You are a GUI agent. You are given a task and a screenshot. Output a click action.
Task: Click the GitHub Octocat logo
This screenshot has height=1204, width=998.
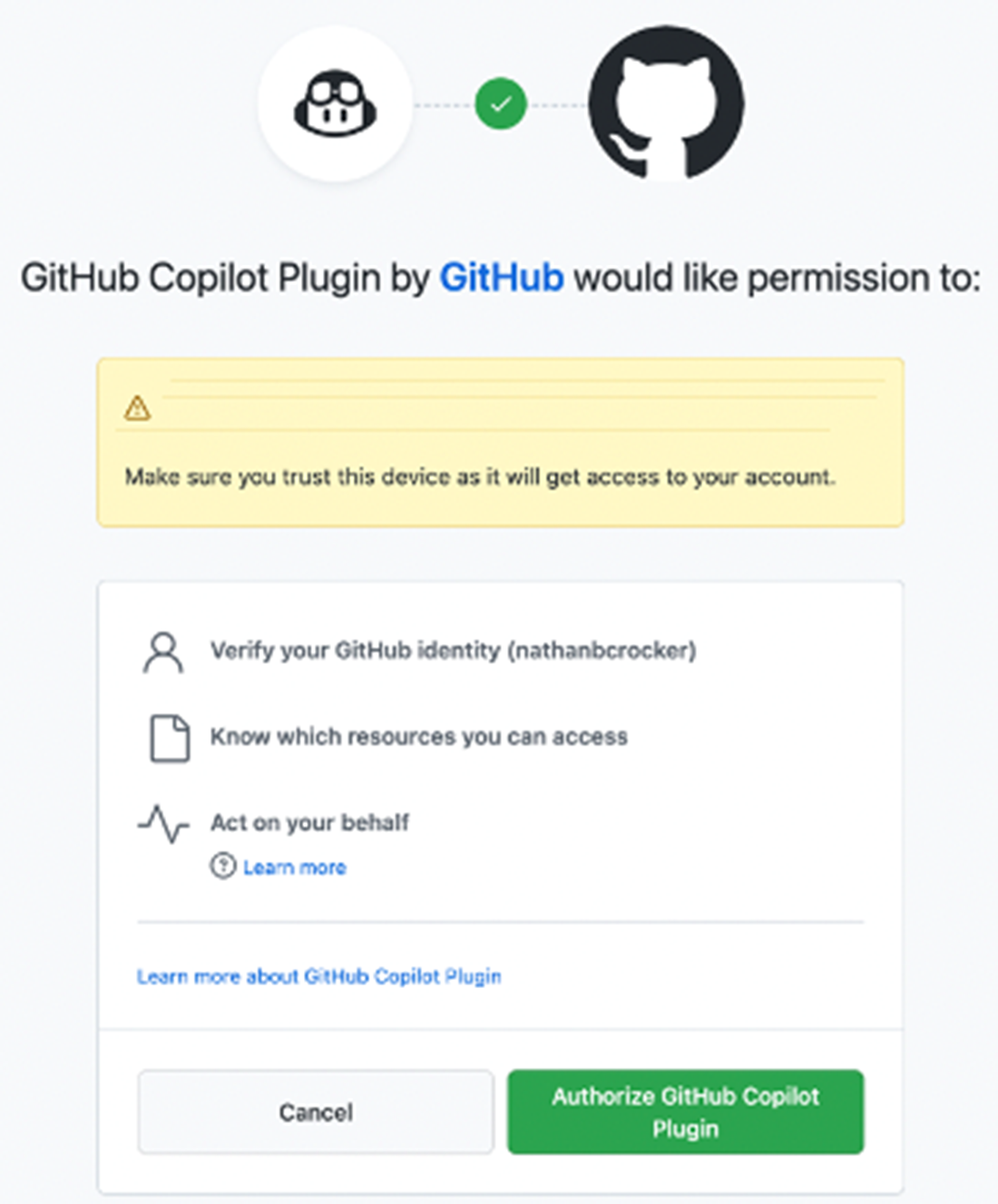(666, 103)
